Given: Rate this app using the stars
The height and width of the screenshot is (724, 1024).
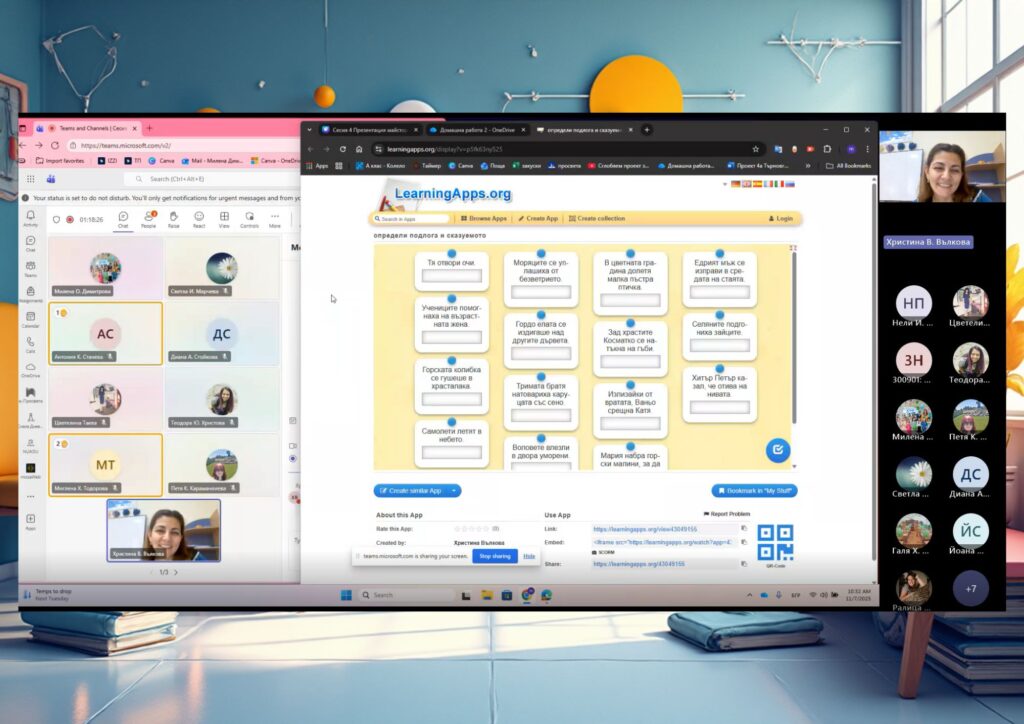Looking at the screenshot, I should pos(470,528).
